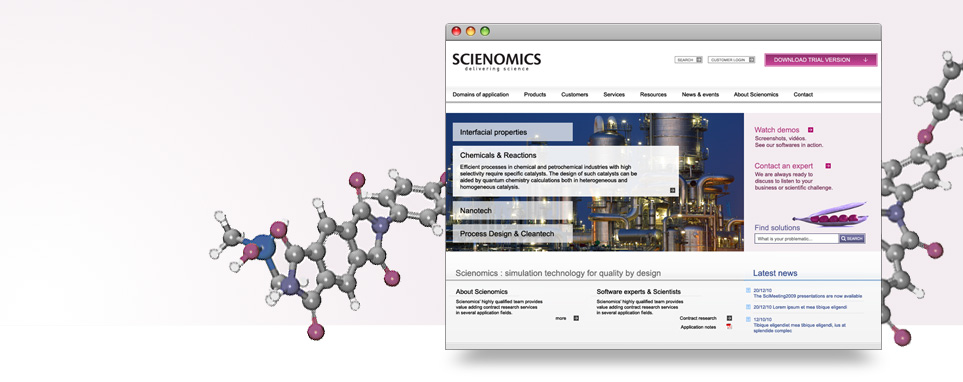Select Chemicals & Reactions heading
The height and width of the screenshot is (382, 963).
[x=498, y=155]
